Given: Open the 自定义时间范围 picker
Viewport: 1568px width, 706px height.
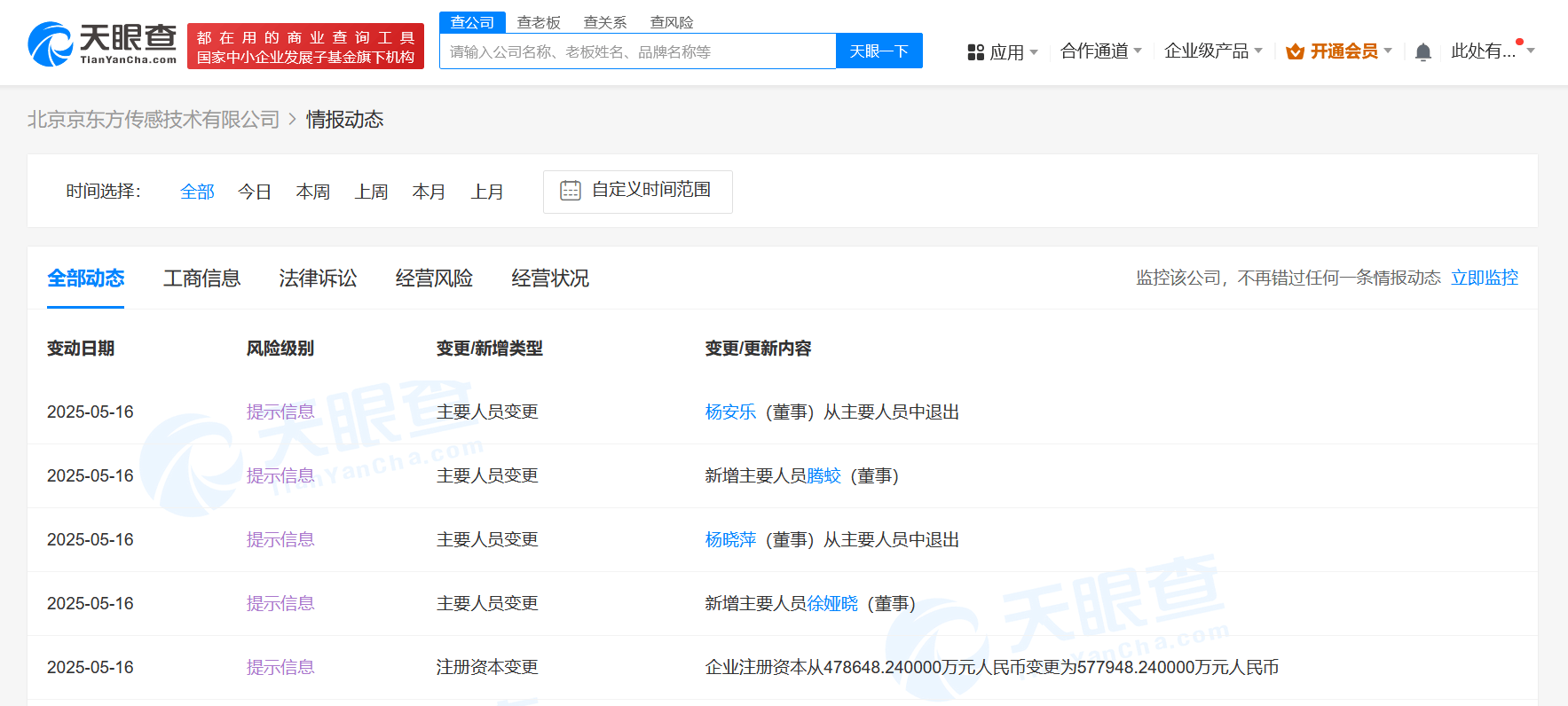Looking at the screenshot, I should pos(638,192).
